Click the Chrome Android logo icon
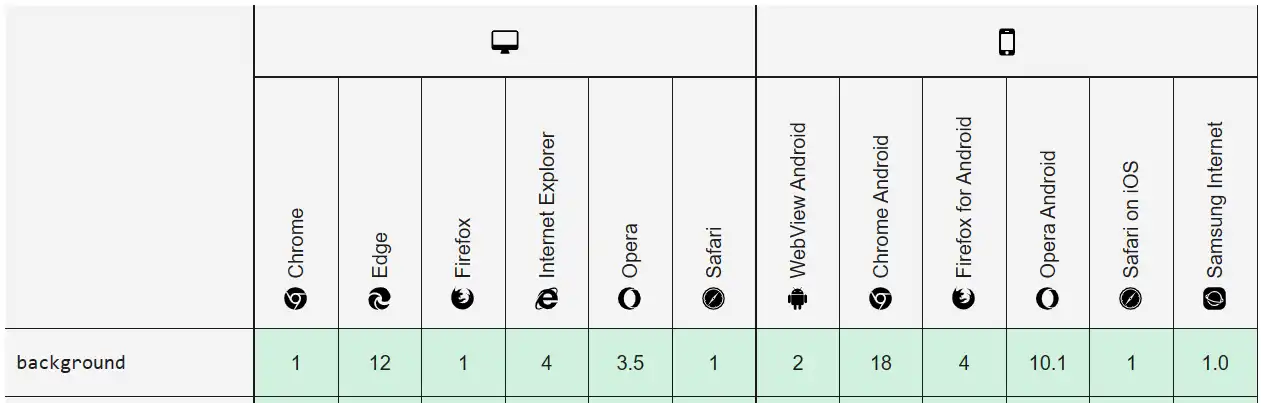Viewport: 1261px width, 403px height. tap(880, 298)
